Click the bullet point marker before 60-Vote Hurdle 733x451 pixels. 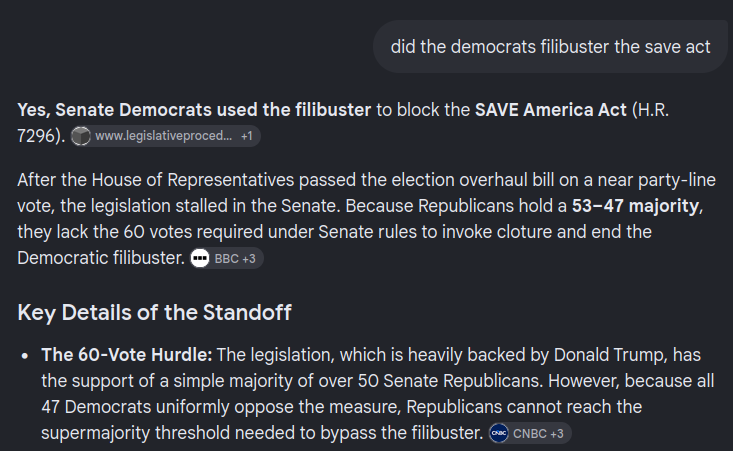tap(25, 356)
